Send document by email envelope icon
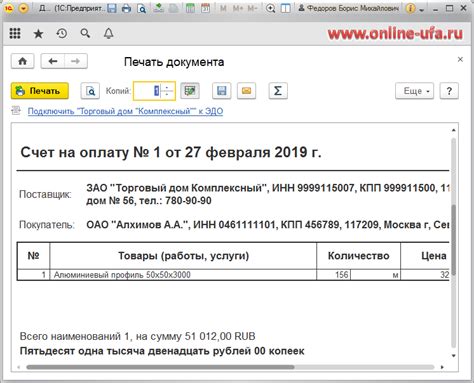 tap(246, 91)
